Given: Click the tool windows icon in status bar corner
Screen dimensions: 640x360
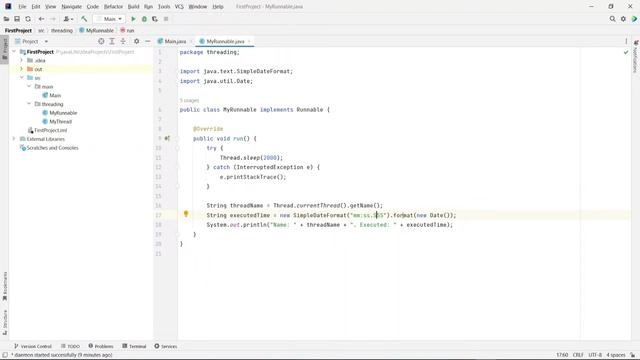Looking at the screenshot, I should tap(5, 355).
